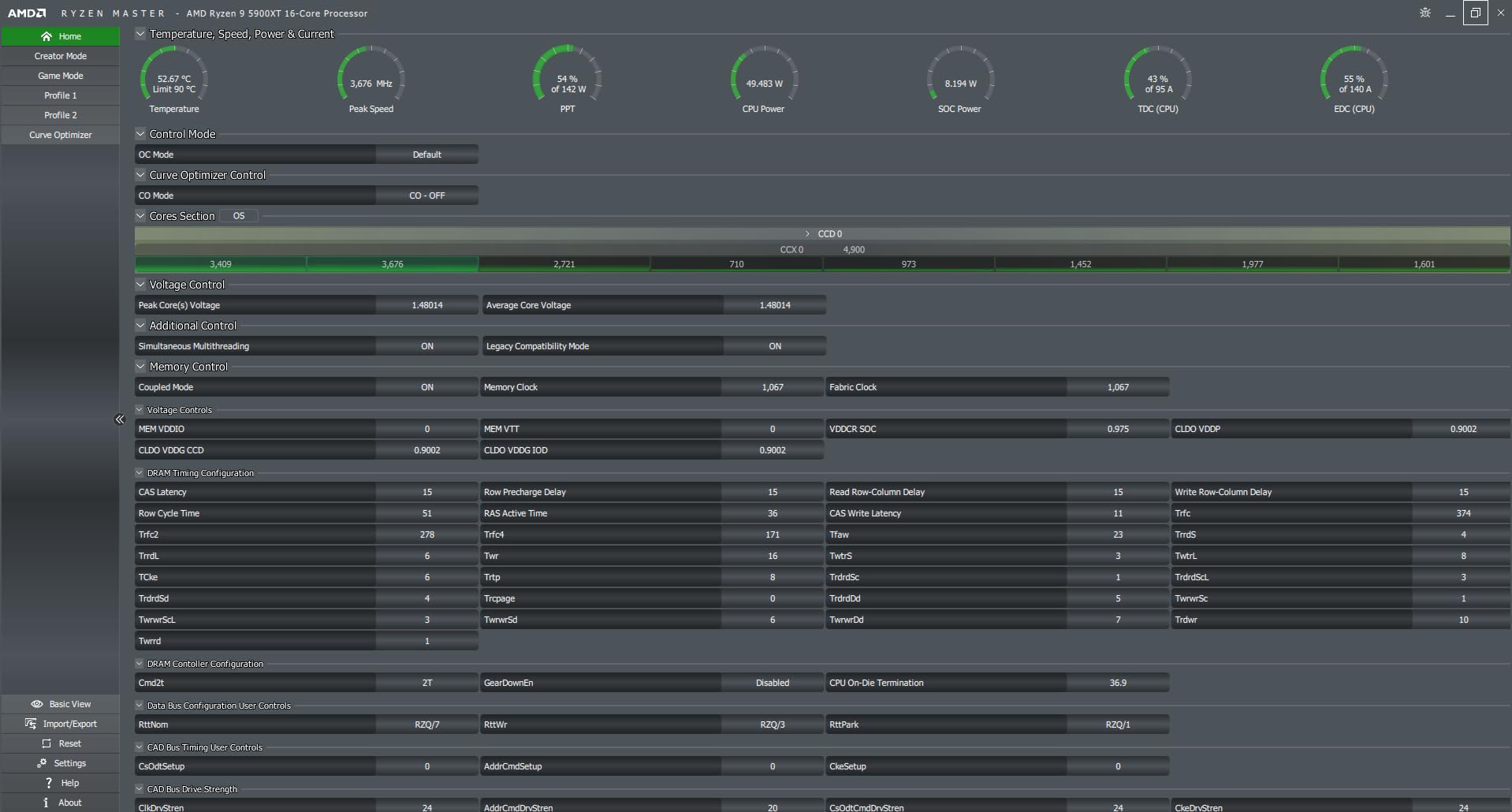Click the About info icon

click(x=47, y=803)
